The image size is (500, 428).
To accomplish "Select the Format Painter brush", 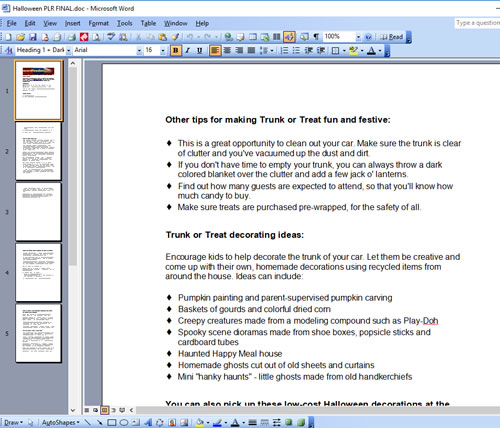I will coord(175,37).
